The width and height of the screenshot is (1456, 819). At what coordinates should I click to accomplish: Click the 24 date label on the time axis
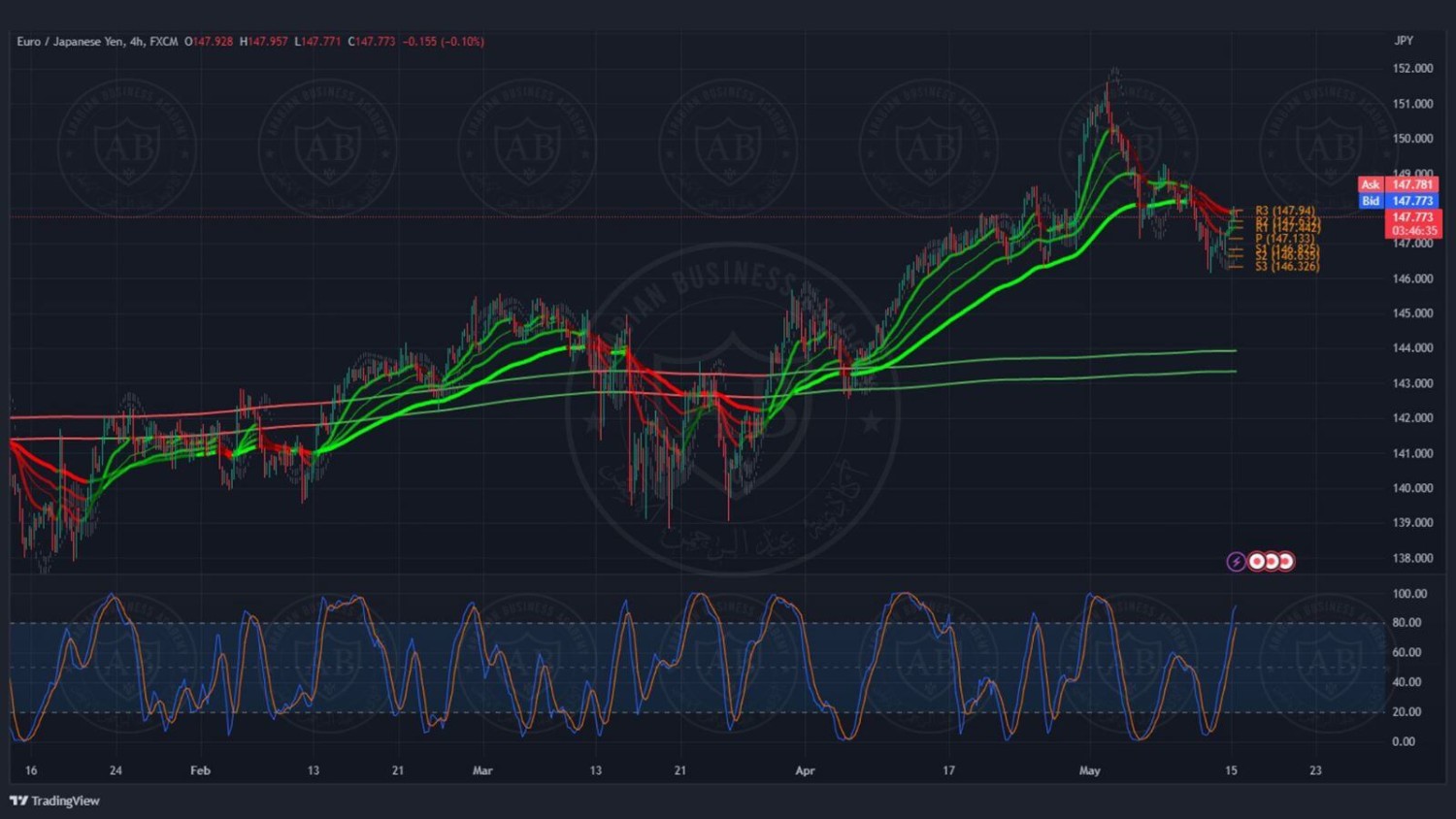pyautogui.click(x=116, y=770)
